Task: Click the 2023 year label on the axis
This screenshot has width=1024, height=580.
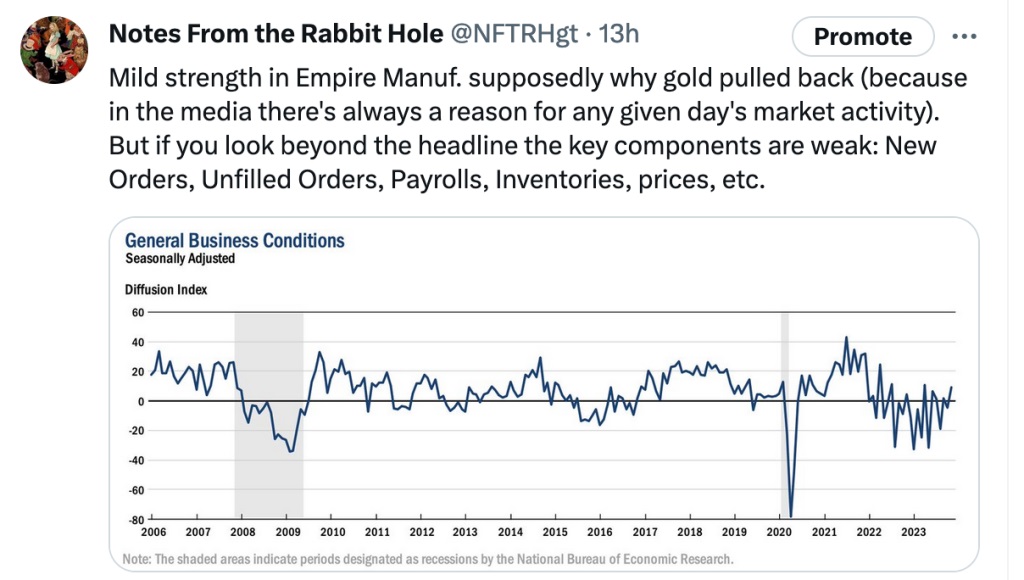Action: 913,532
